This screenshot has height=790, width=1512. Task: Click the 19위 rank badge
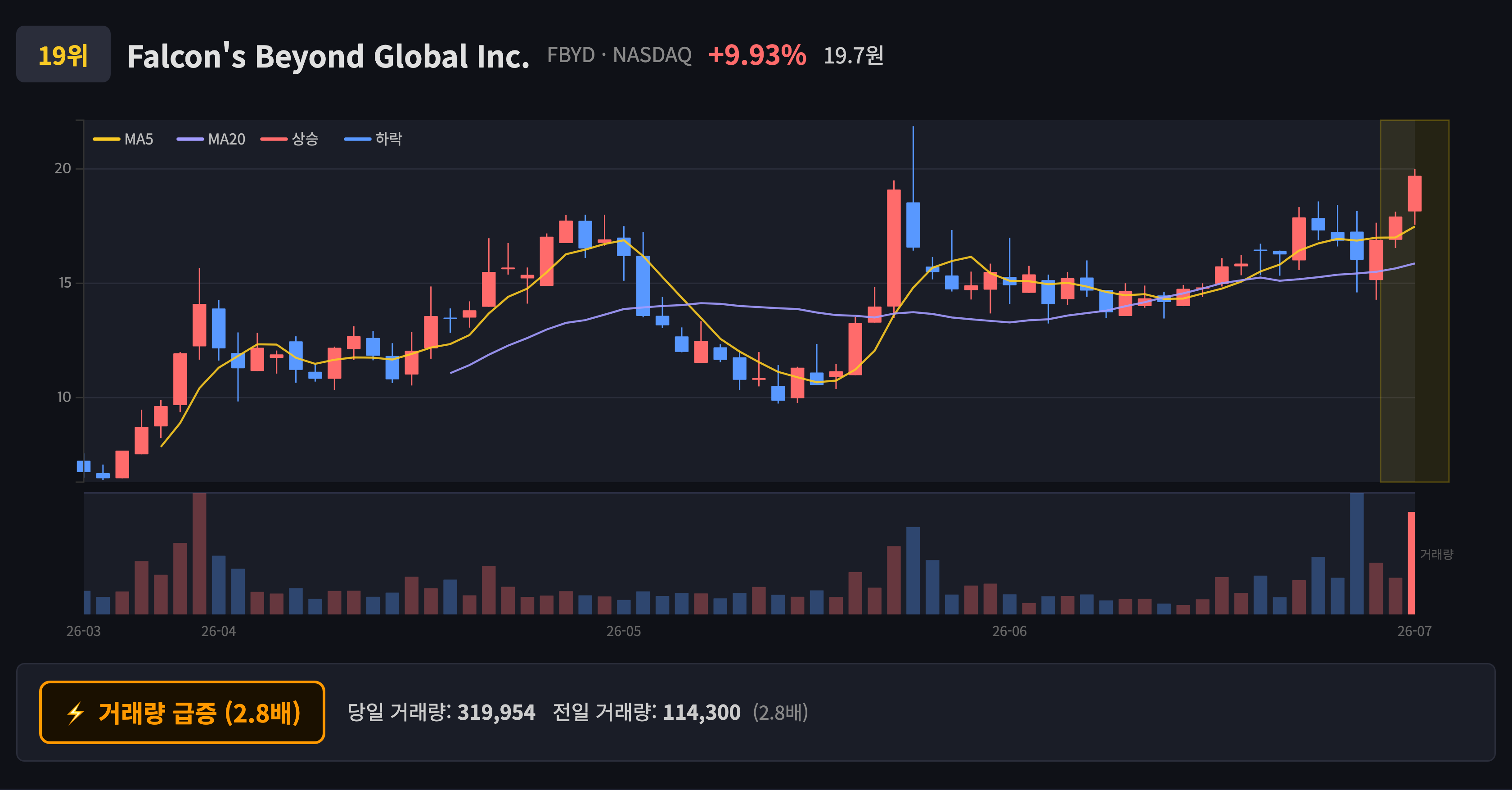[63, 54]
